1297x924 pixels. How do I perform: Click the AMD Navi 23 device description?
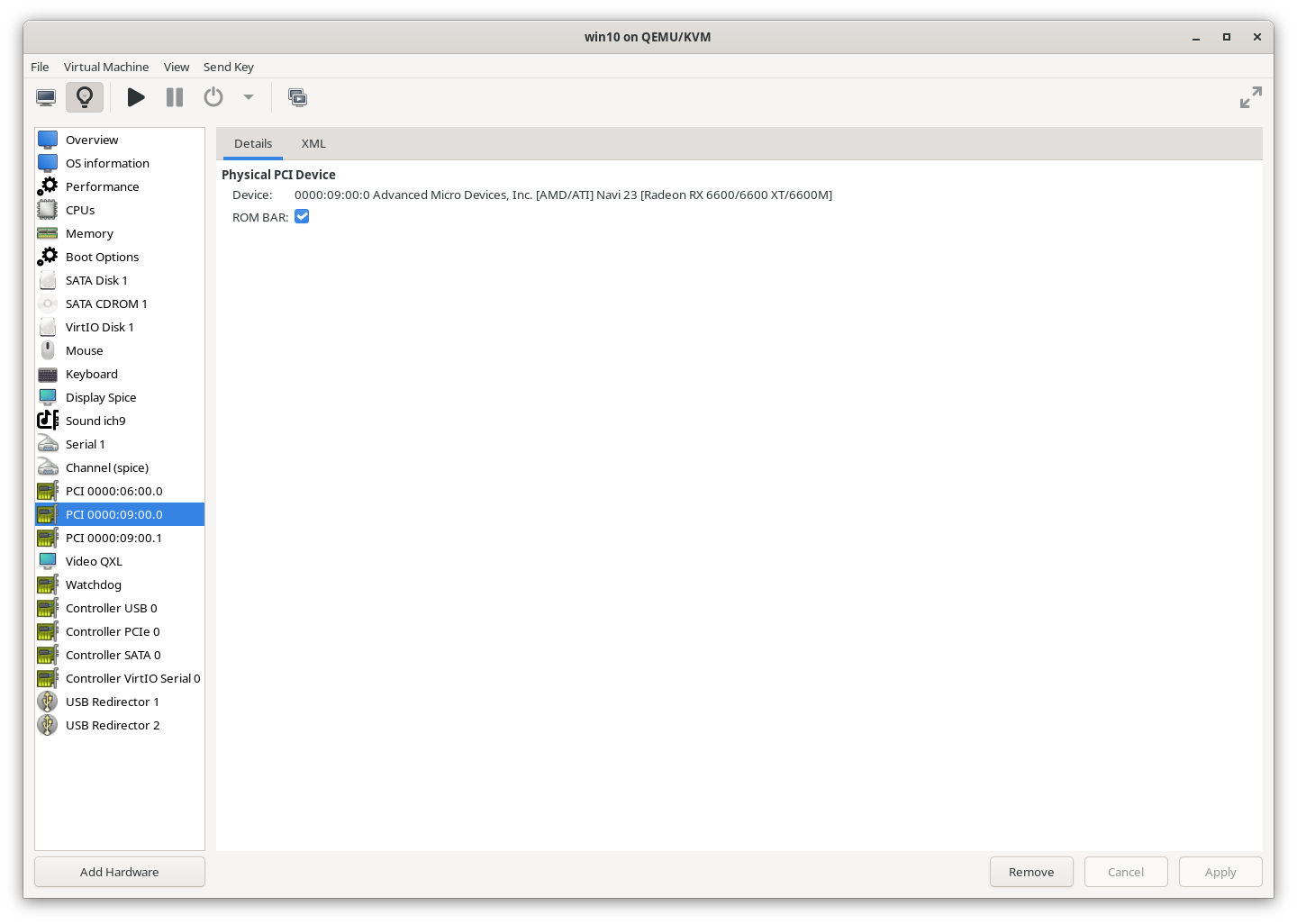(x=563, y=195)
